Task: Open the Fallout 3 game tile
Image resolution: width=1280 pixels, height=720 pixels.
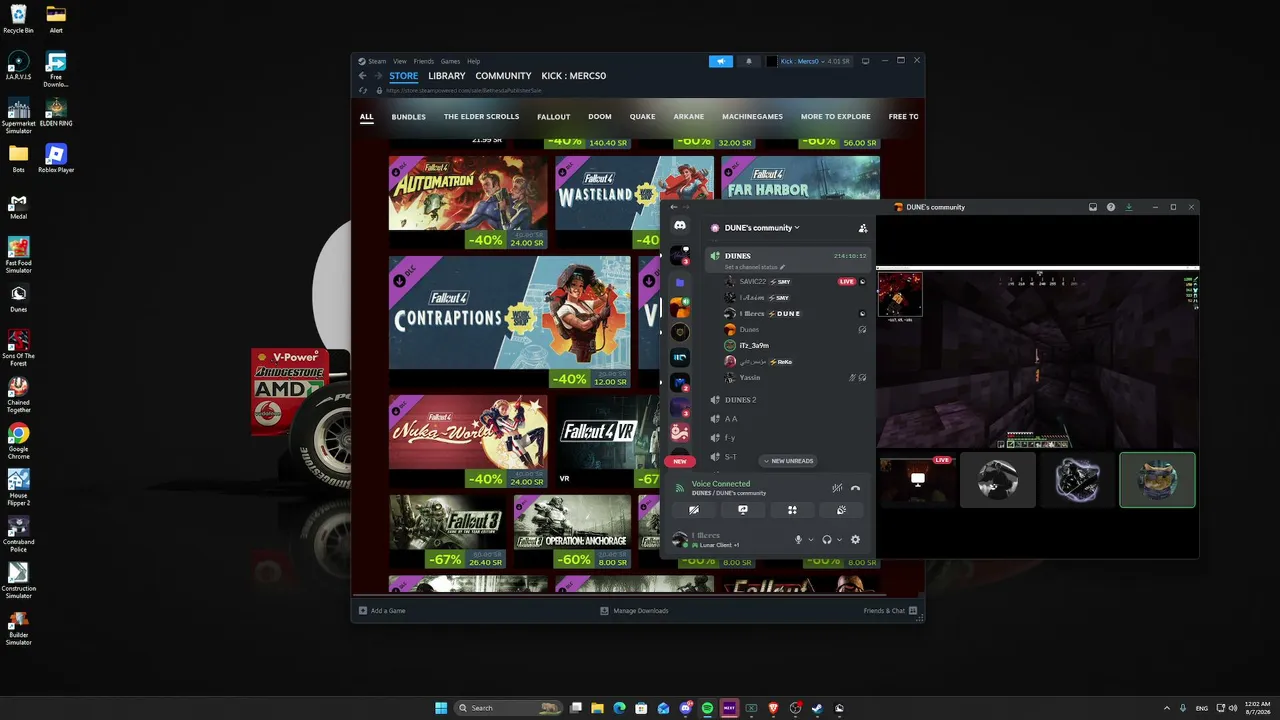Action: tap(447, 530)
